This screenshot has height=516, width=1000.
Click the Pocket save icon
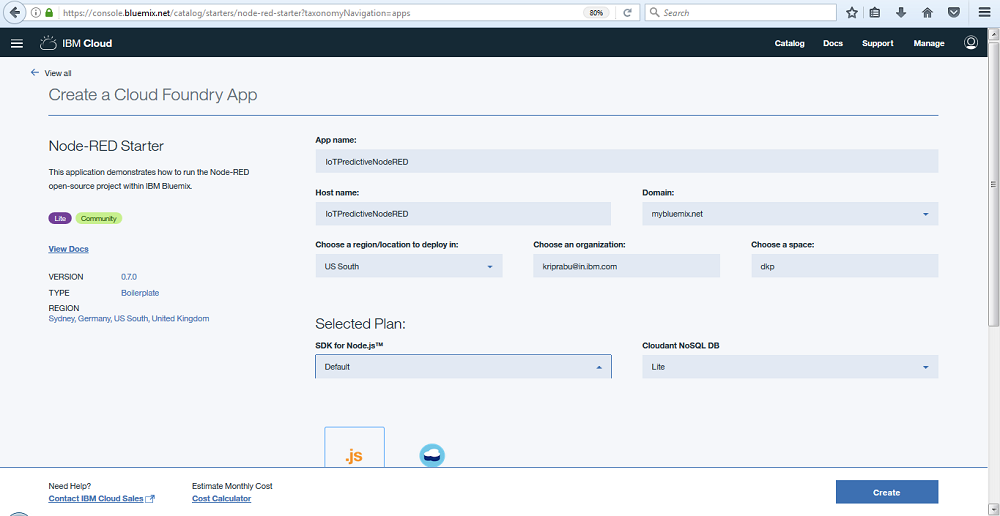click(953, 13)
